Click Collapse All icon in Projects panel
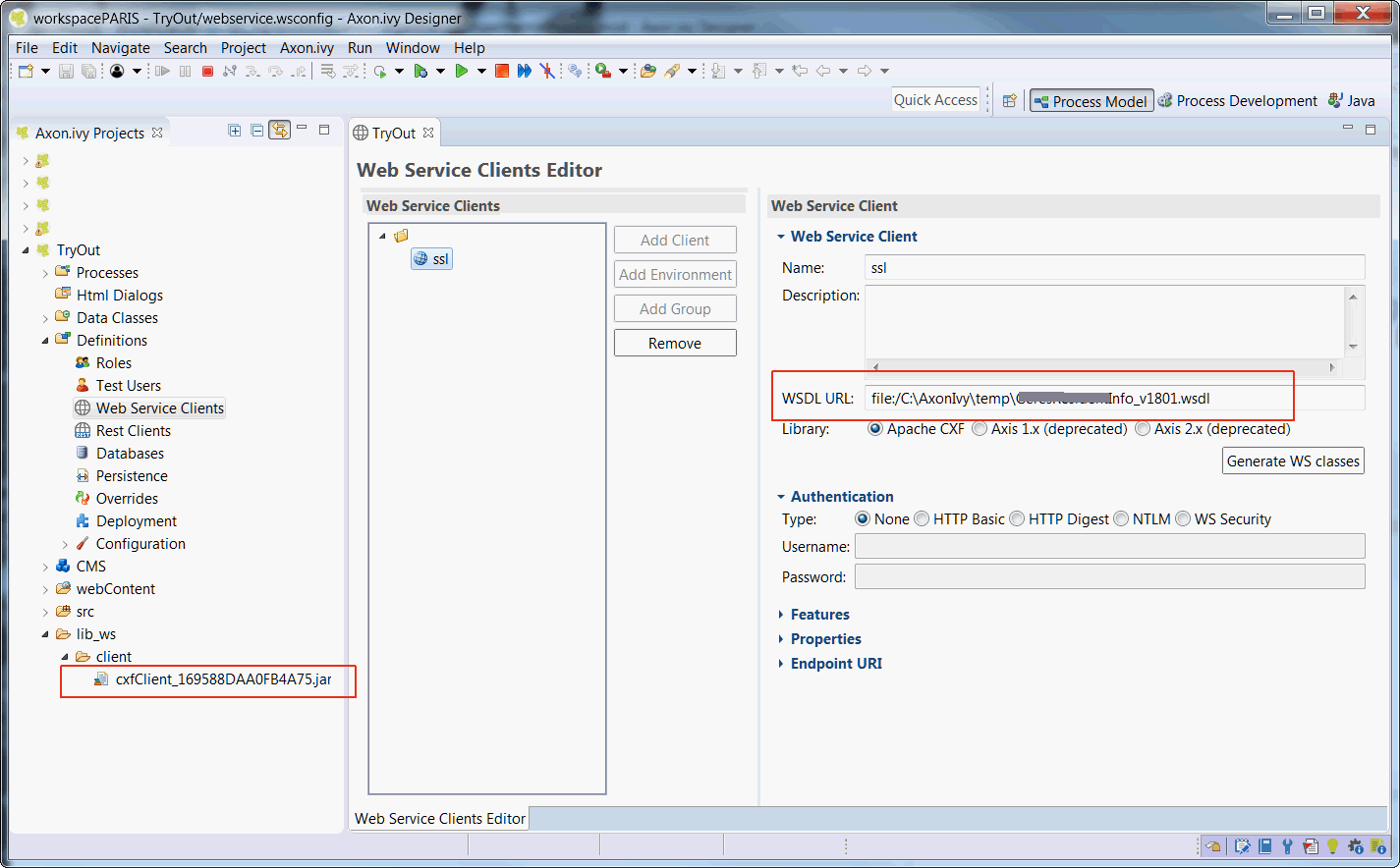Viewport: 1400px width, 868px height. point(257,131)
